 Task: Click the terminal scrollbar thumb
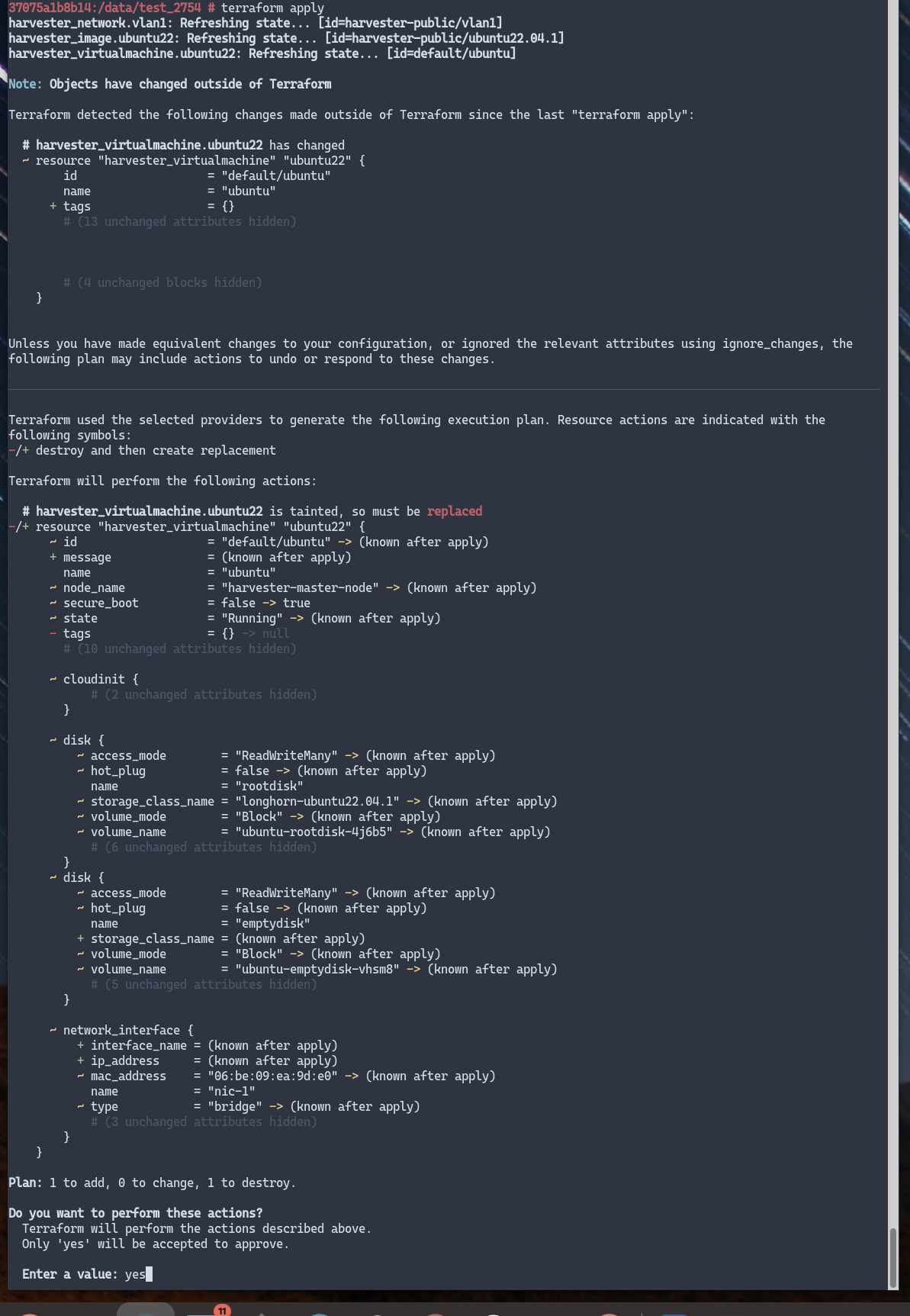click(x=892, y=1256)
